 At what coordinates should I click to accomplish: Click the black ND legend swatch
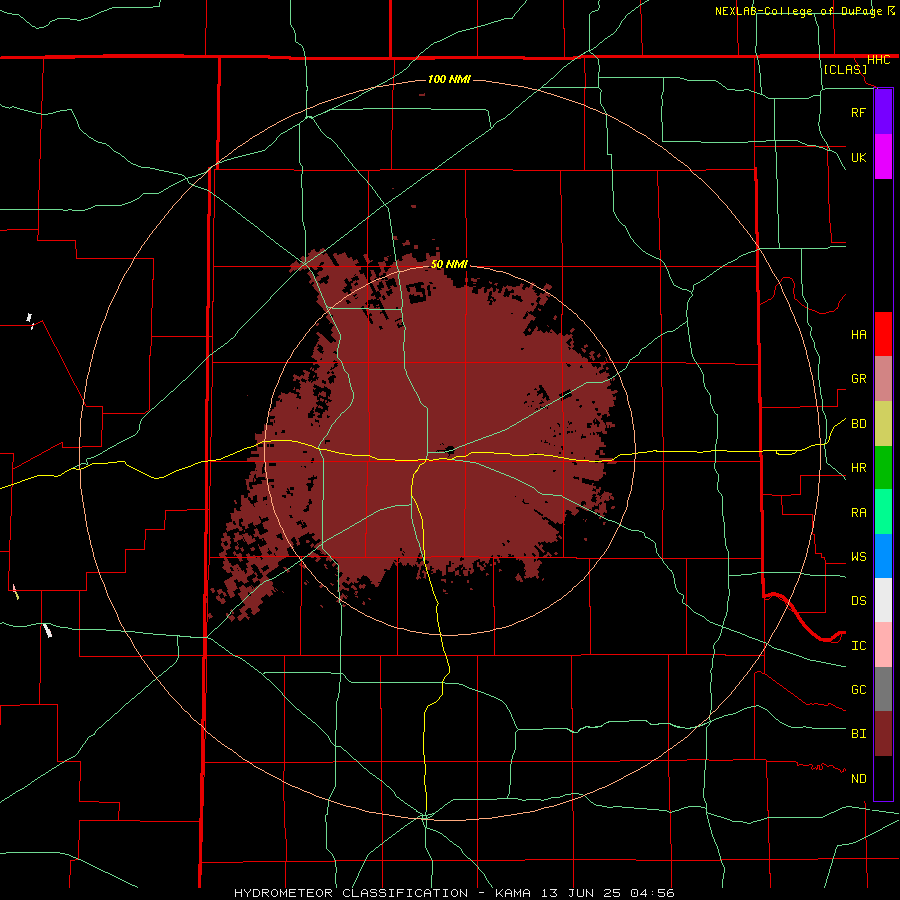883,778
